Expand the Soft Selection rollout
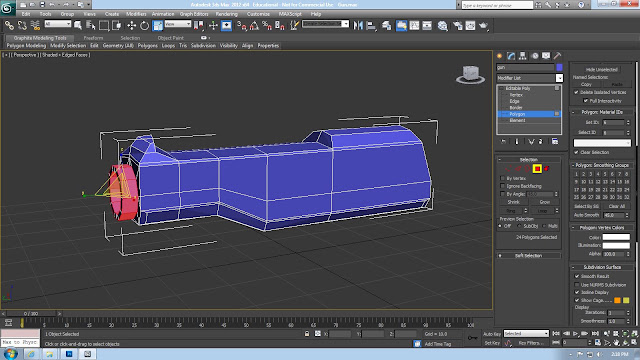 (529, 256)
